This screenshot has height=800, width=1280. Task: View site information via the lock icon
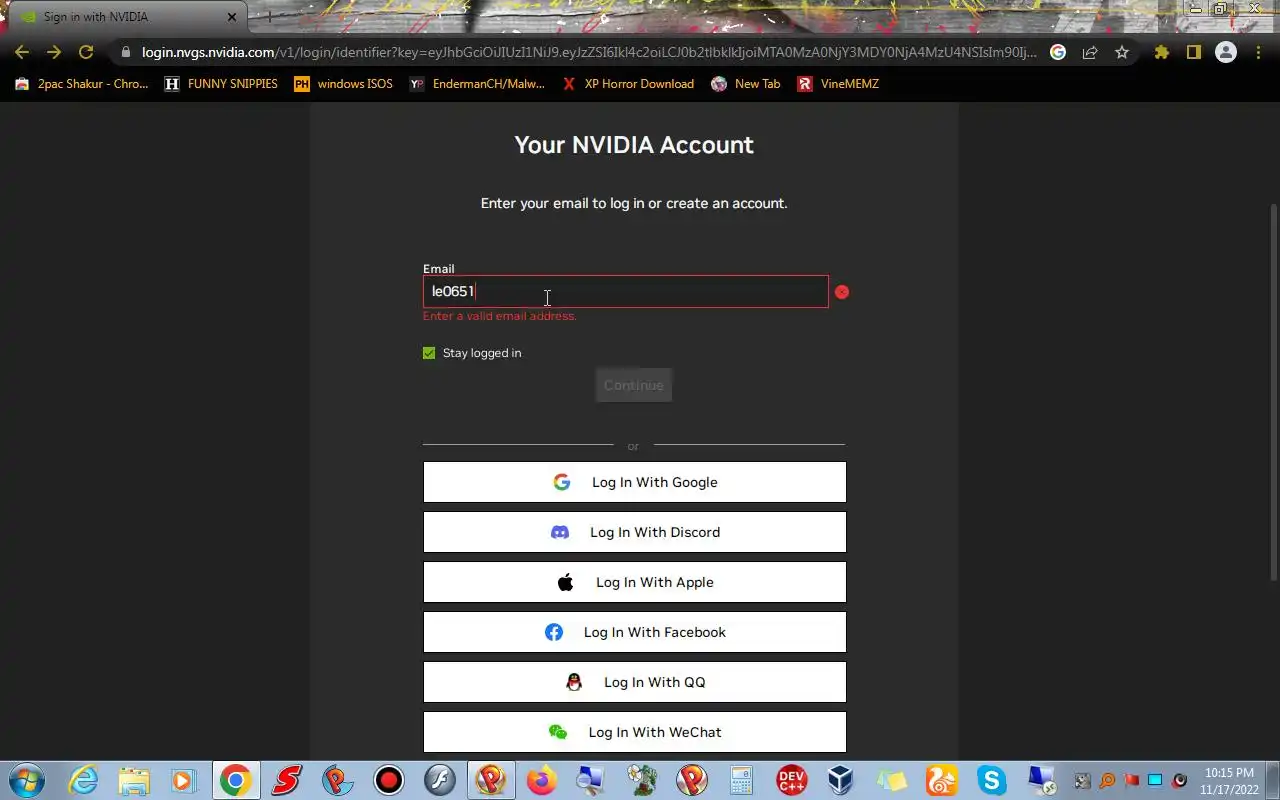[x=126, y=52]
